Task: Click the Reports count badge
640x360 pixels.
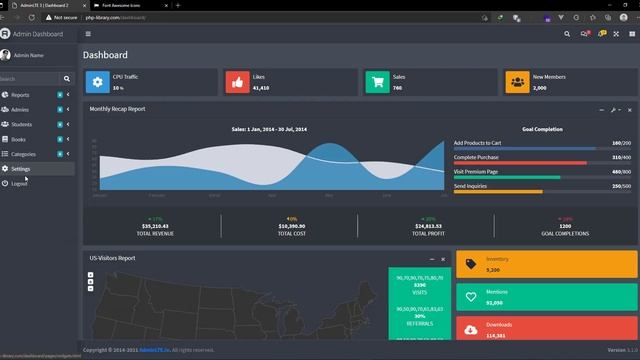Action: [60, 95]
